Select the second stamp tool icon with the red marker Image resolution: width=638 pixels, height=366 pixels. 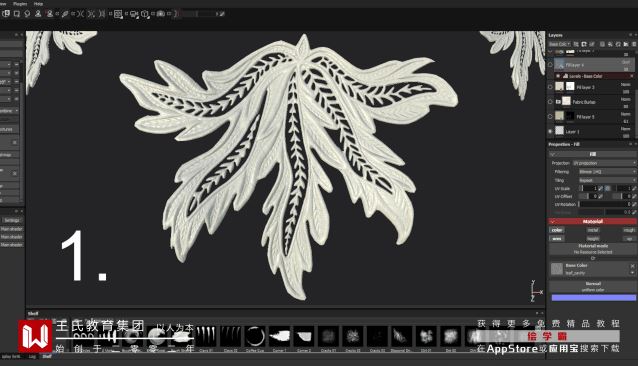[50, 14]
